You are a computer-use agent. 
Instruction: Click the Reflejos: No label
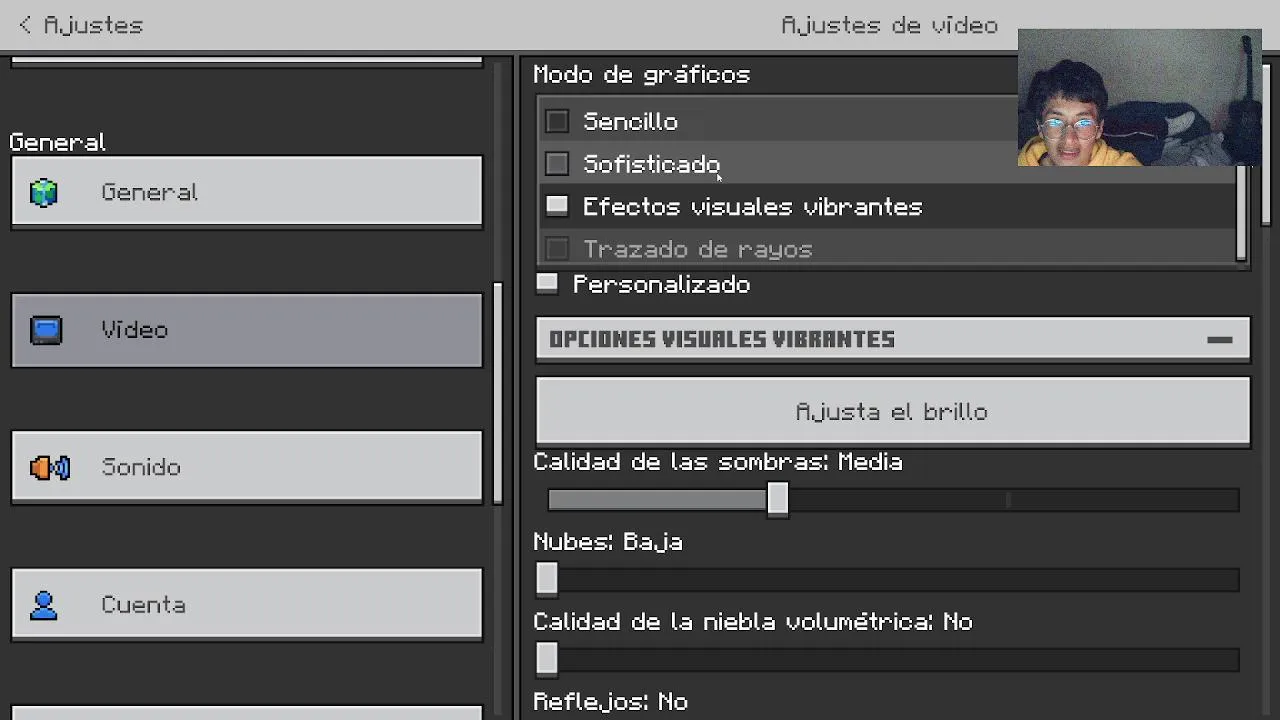(610, 702)
